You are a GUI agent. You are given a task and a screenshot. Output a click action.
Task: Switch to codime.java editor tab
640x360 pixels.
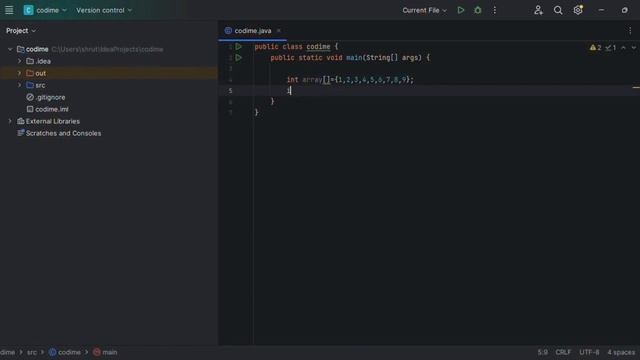253,31
